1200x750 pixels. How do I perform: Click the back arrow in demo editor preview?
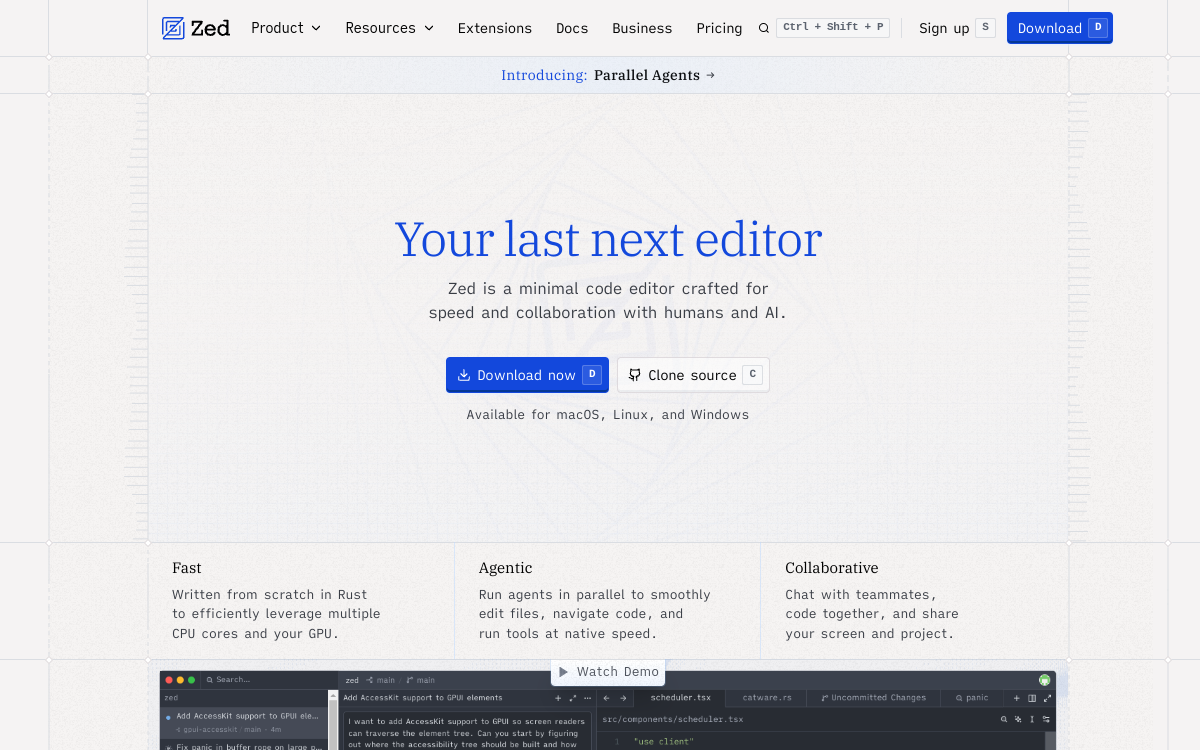606,698
